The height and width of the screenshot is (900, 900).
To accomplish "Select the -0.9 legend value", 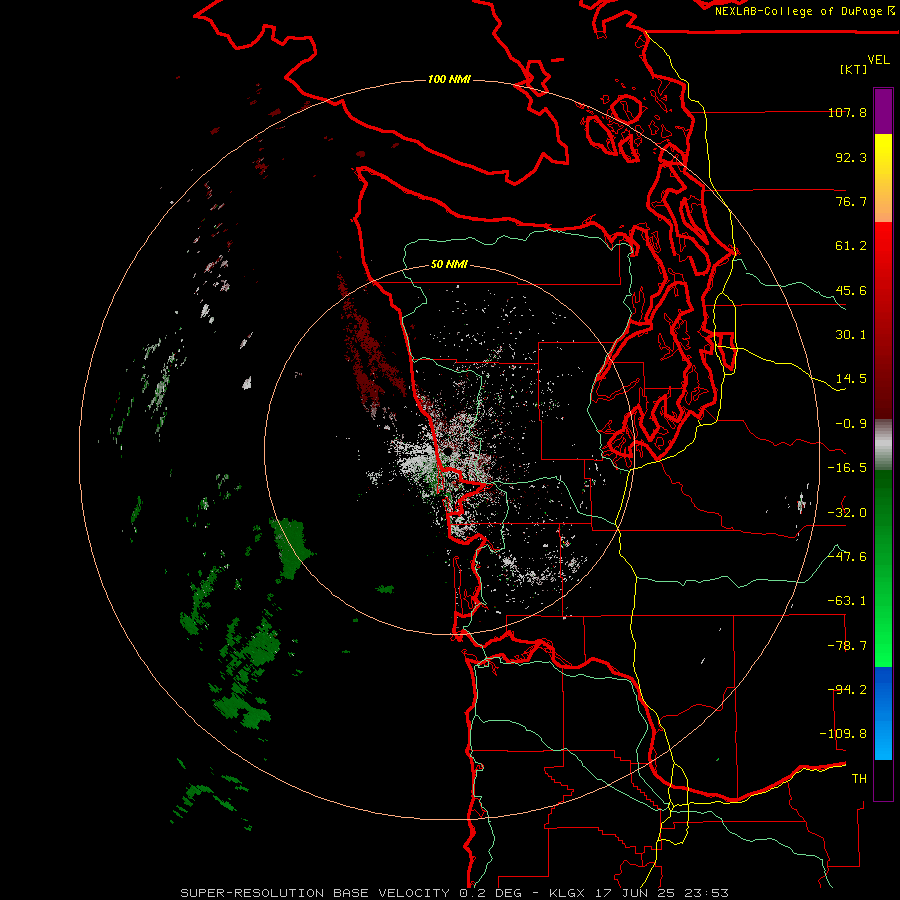I will 851,424.
